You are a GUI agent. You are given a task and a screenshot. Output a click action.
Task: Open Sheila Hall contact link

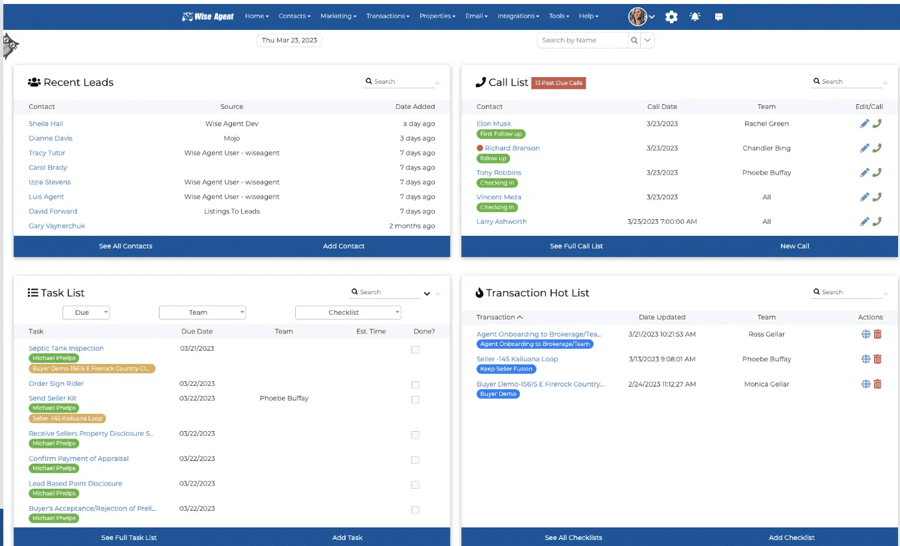(x=46, y=124)
